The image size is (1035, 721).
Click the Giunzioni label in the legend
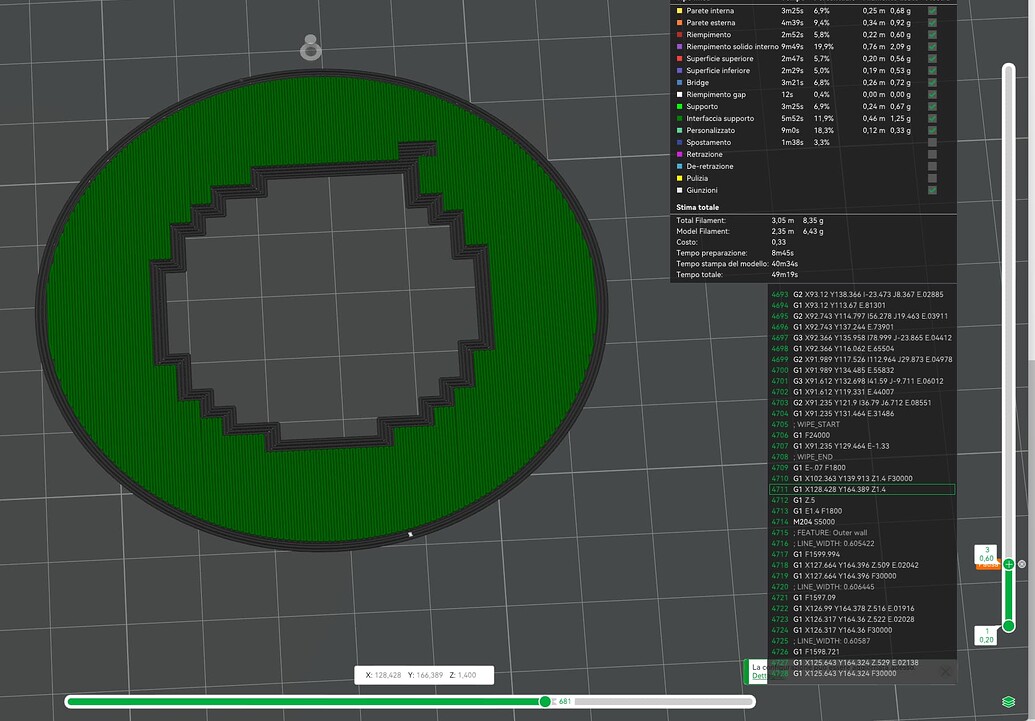(702, 190)
